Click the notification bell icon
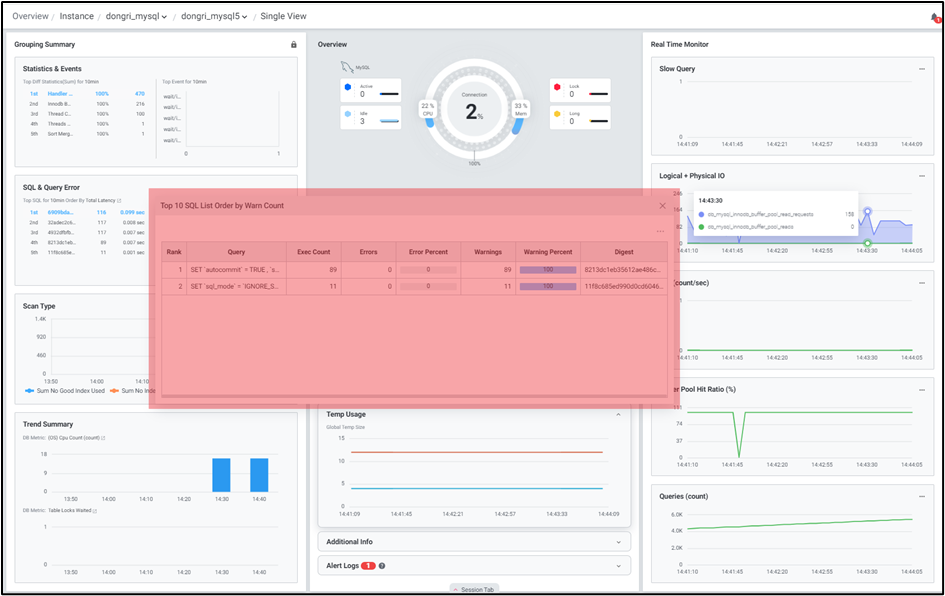 [x=934, y=17]
